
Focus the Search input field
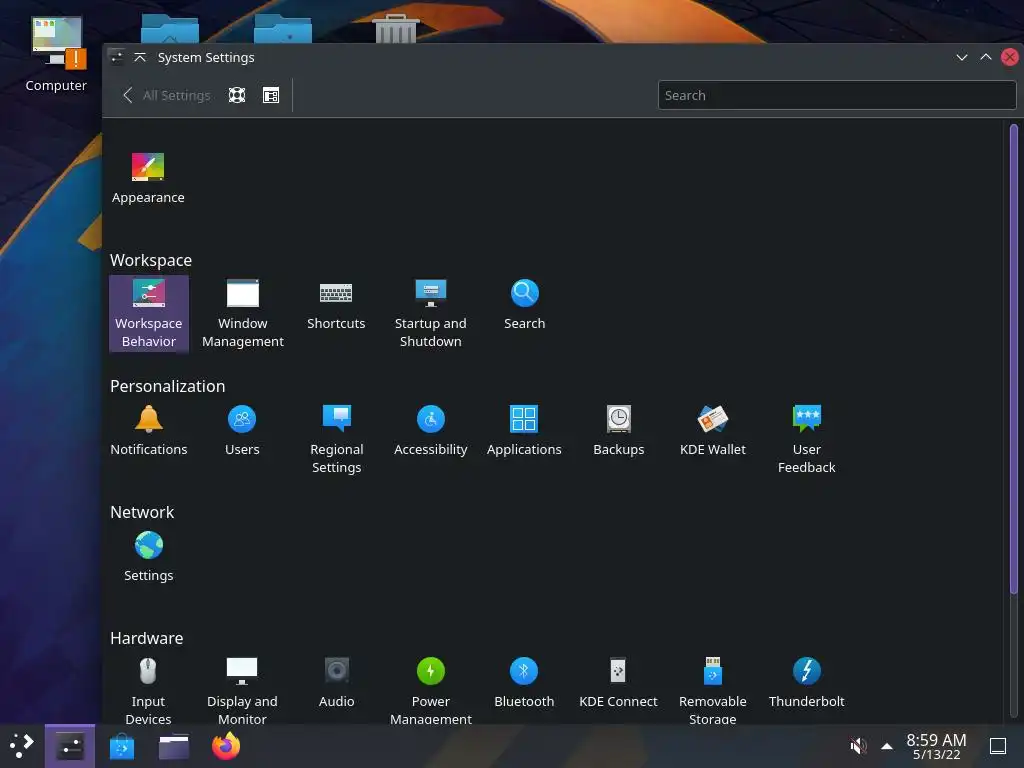pyautogui.click(x=837, y=95)
